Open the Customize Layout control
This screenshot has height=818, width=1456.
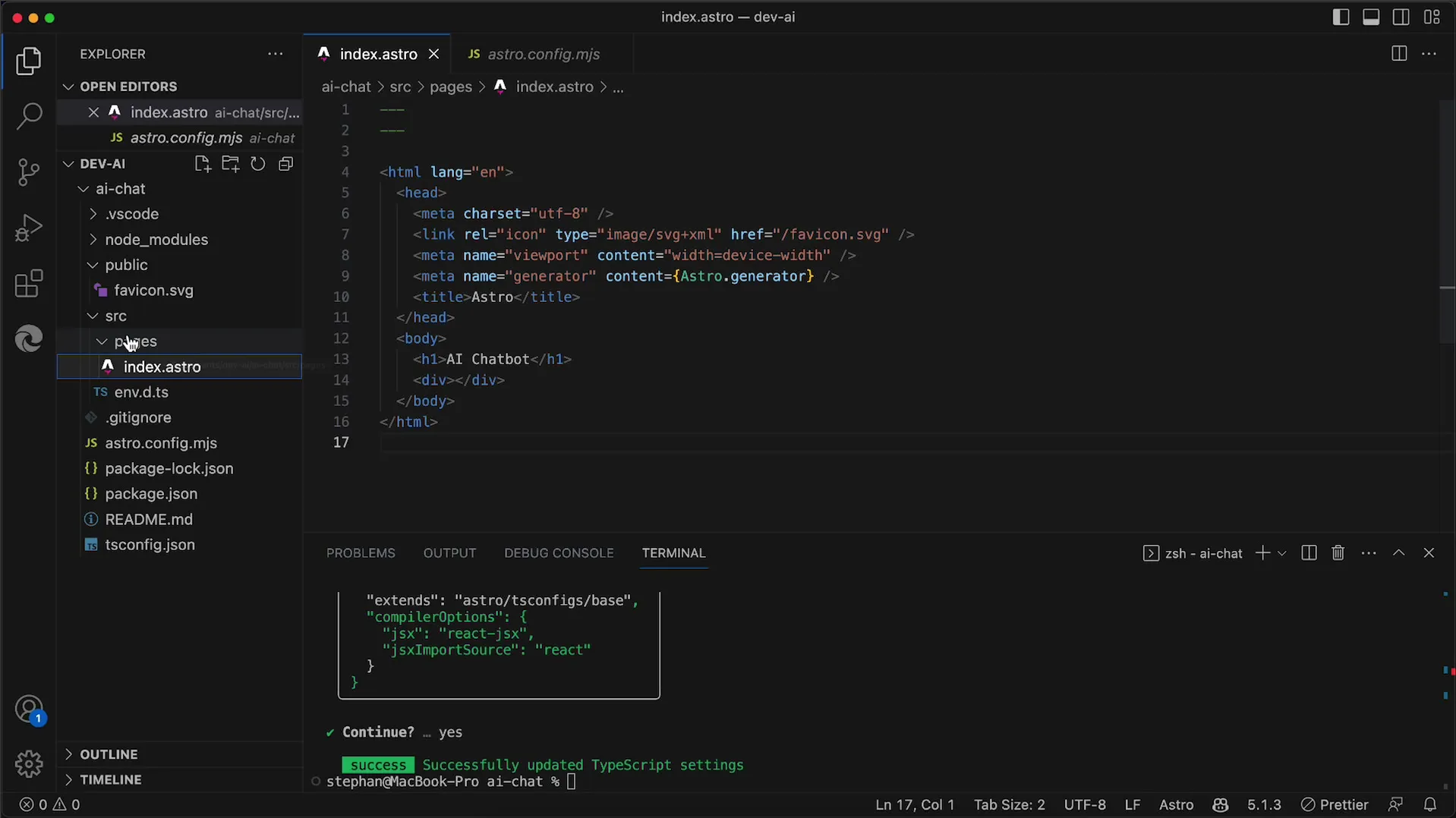tap(1432, 17)
